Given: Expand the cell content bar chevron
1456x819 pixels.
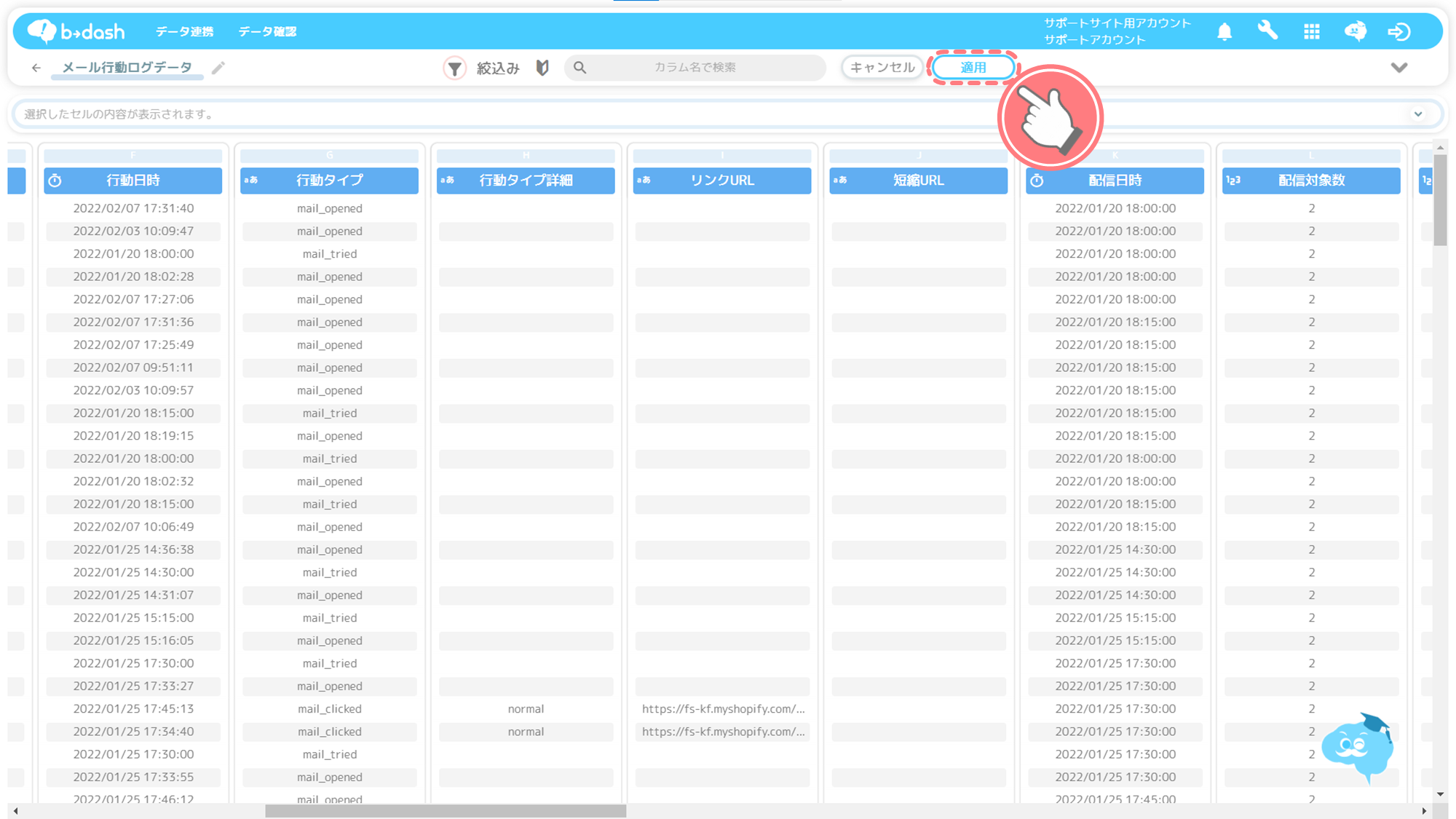Looking at the screenshot, I should pos(1418,114).
